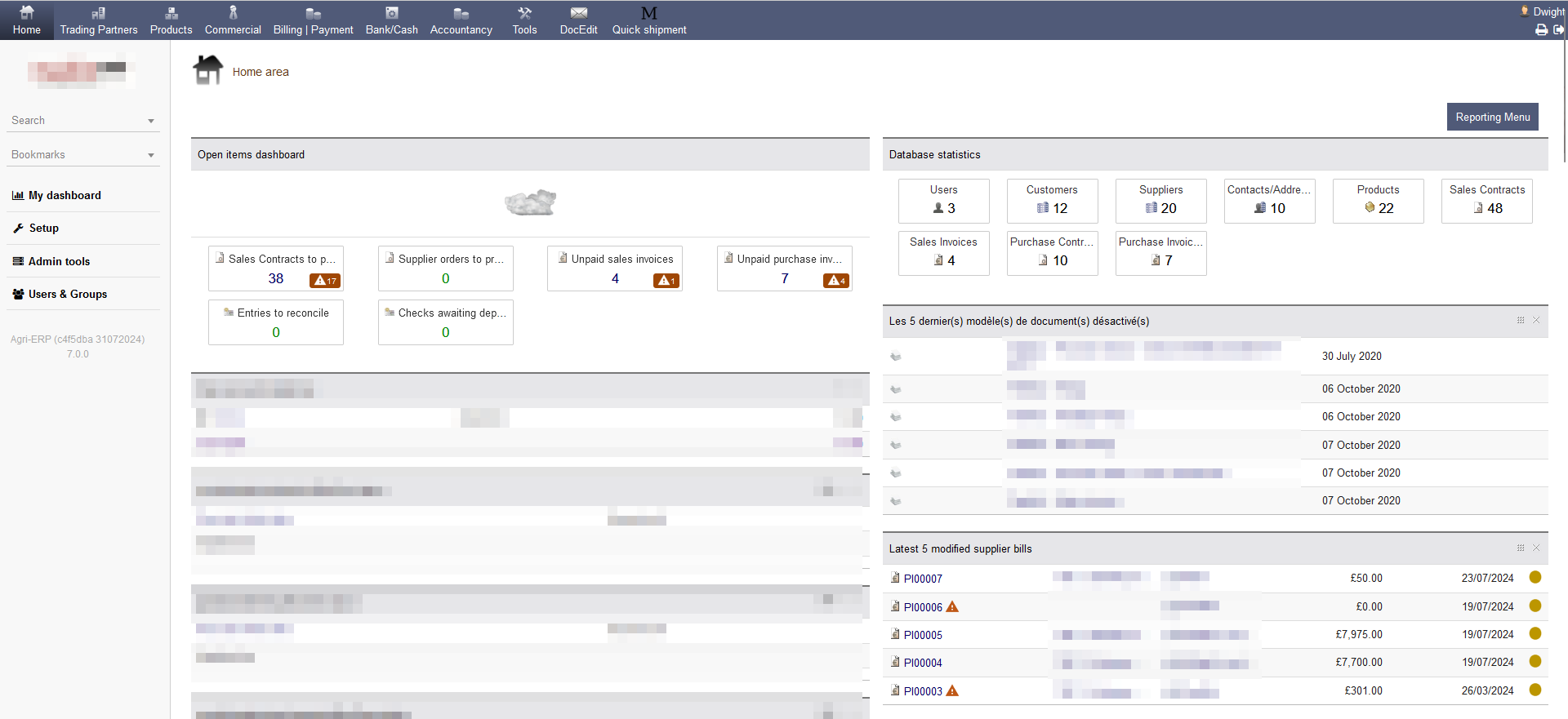Open the Purchase Contracts statistics tile
The width and height of the screenshot is (1568, 719).
(x=1053, y=253)
